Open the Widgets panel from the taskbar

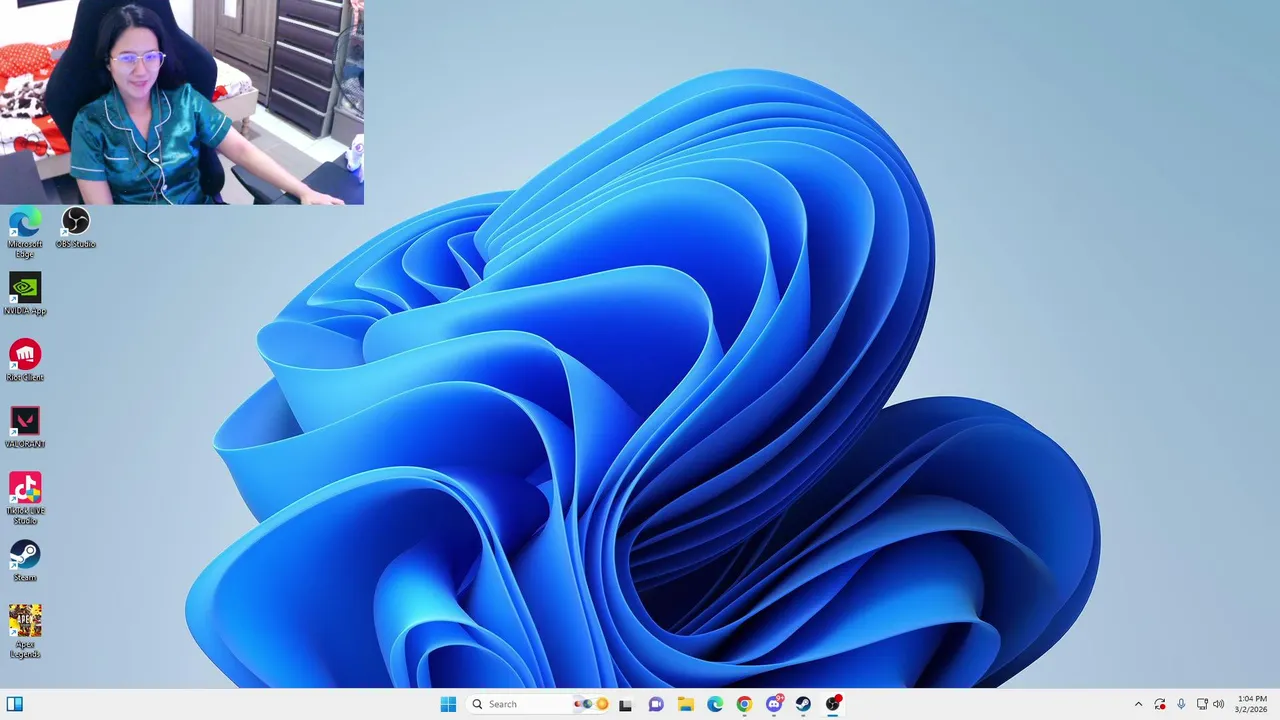point(15,704)
